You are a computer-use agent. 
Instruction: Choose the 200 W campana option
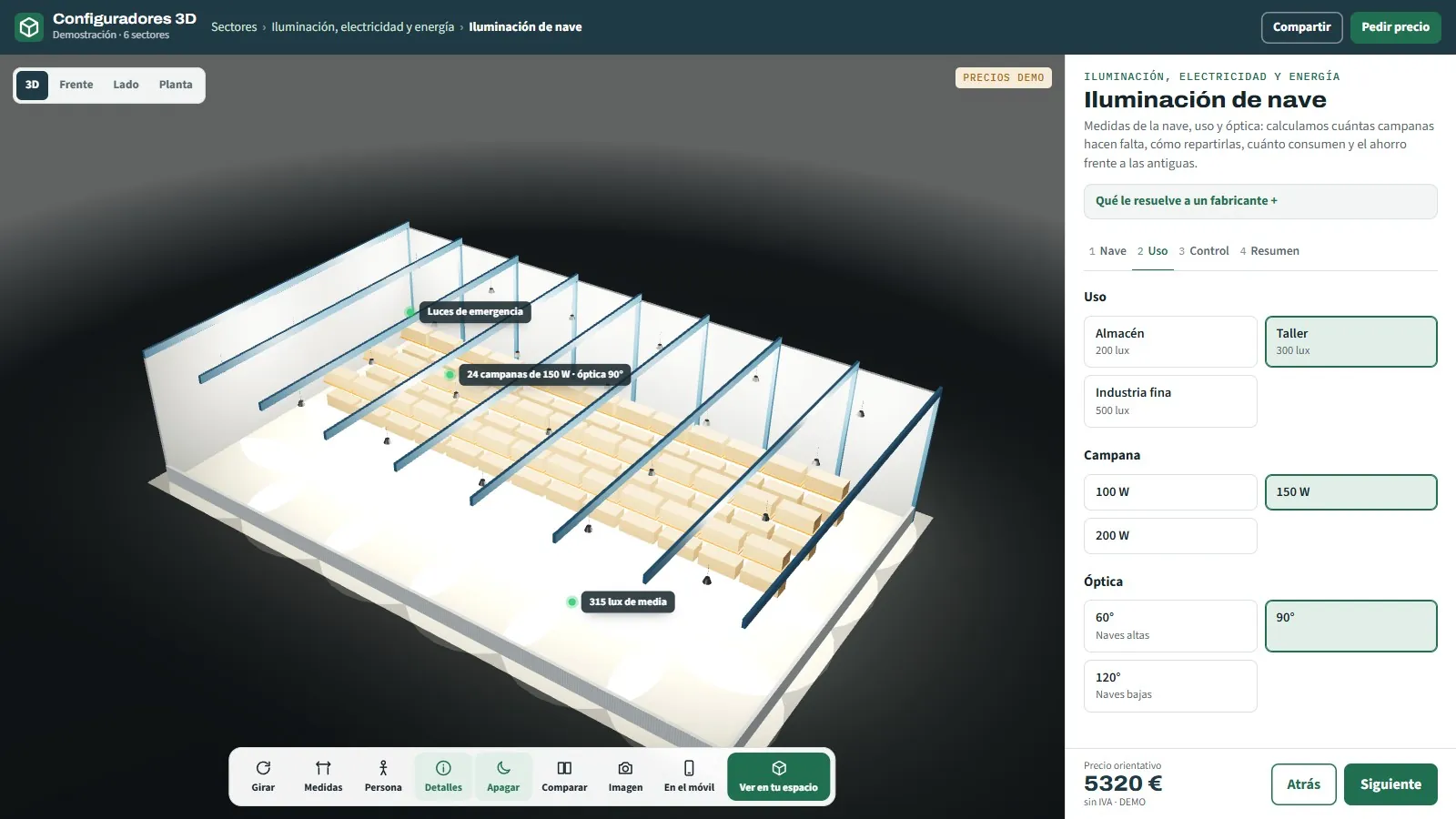pyautogui.click(x=1170, y=536)
